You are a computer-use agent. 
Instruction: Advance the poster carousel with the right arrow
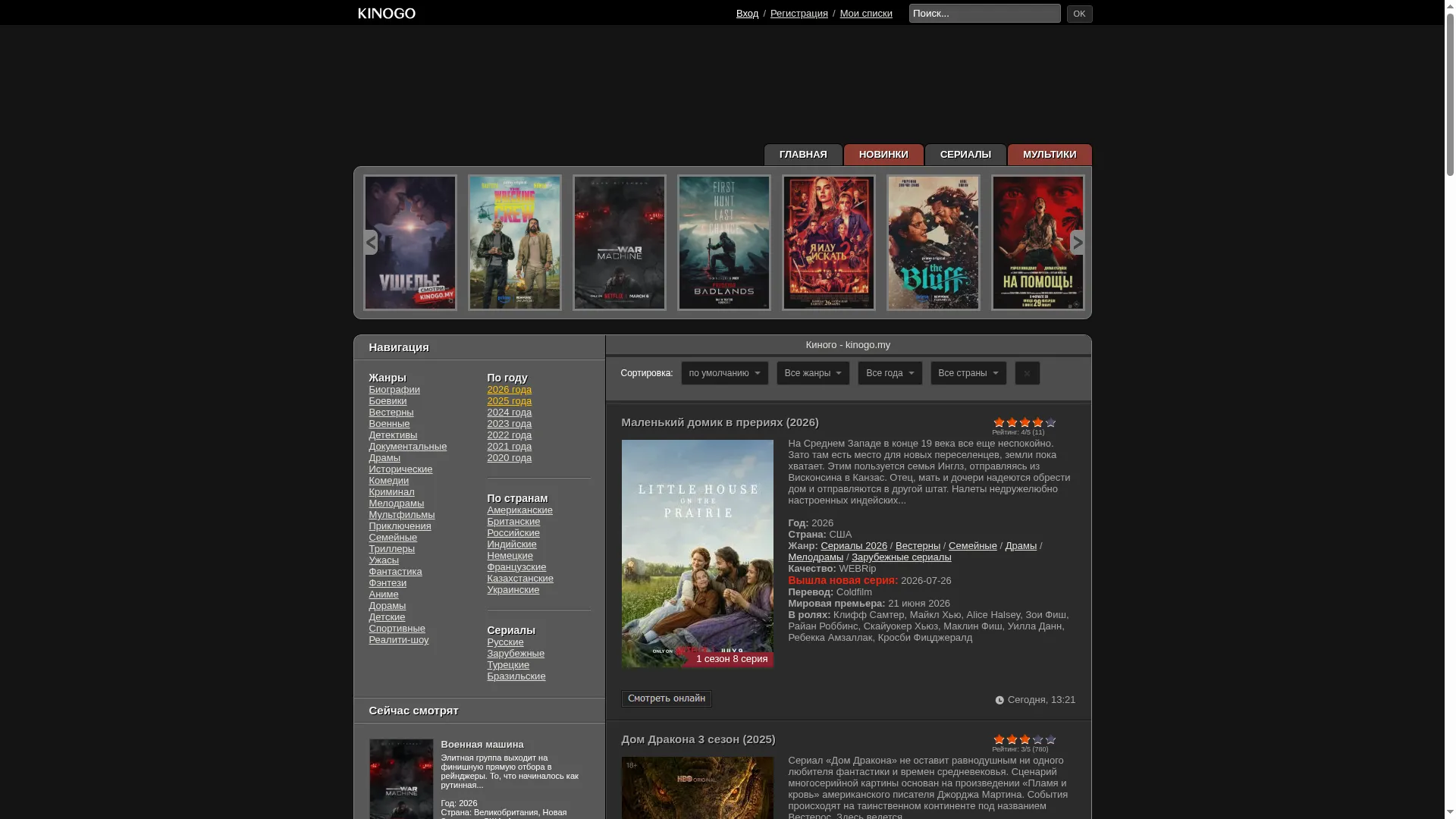point(1077,243)
